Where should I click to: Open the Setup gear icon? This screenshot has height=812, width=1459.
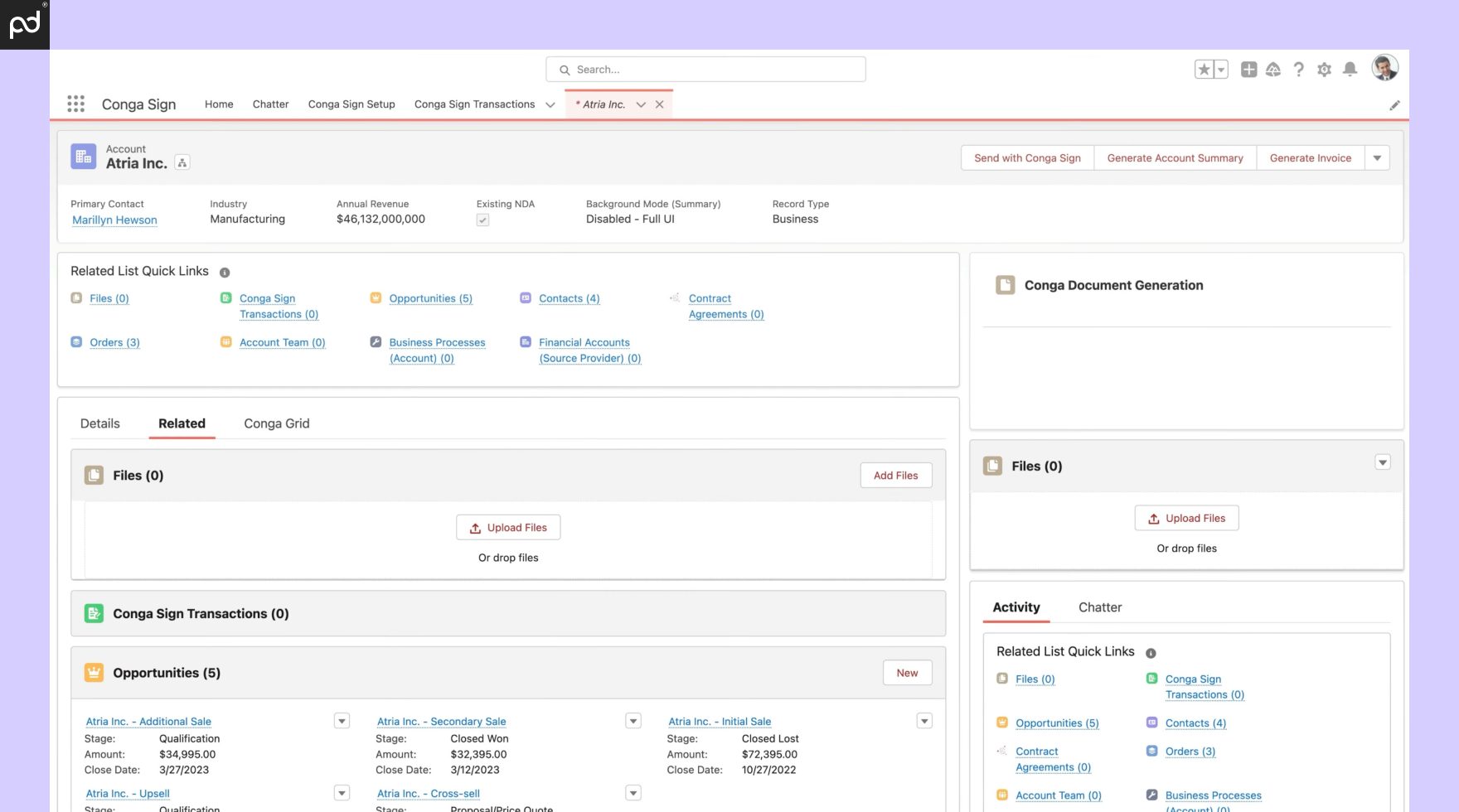[x=1325, y=70]
